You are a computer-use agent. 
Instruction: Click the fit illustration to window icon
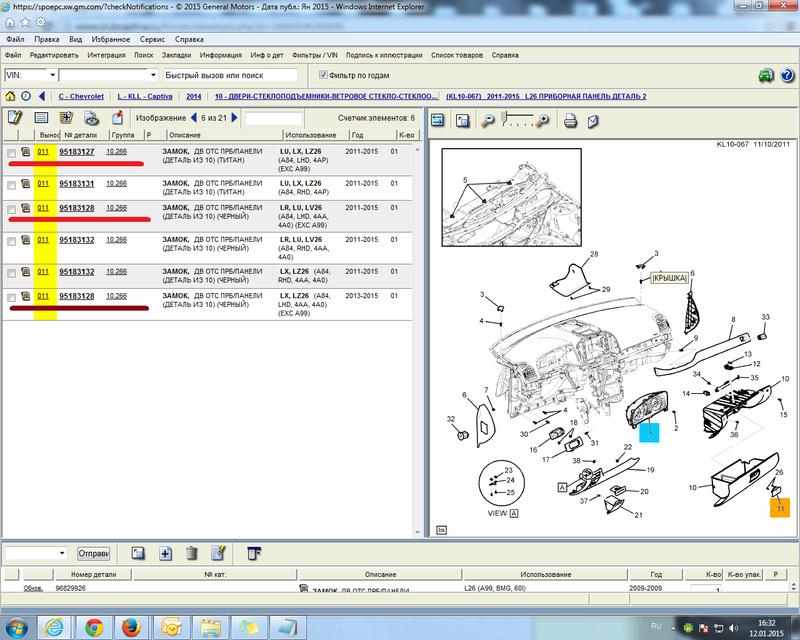coord(463,120)
